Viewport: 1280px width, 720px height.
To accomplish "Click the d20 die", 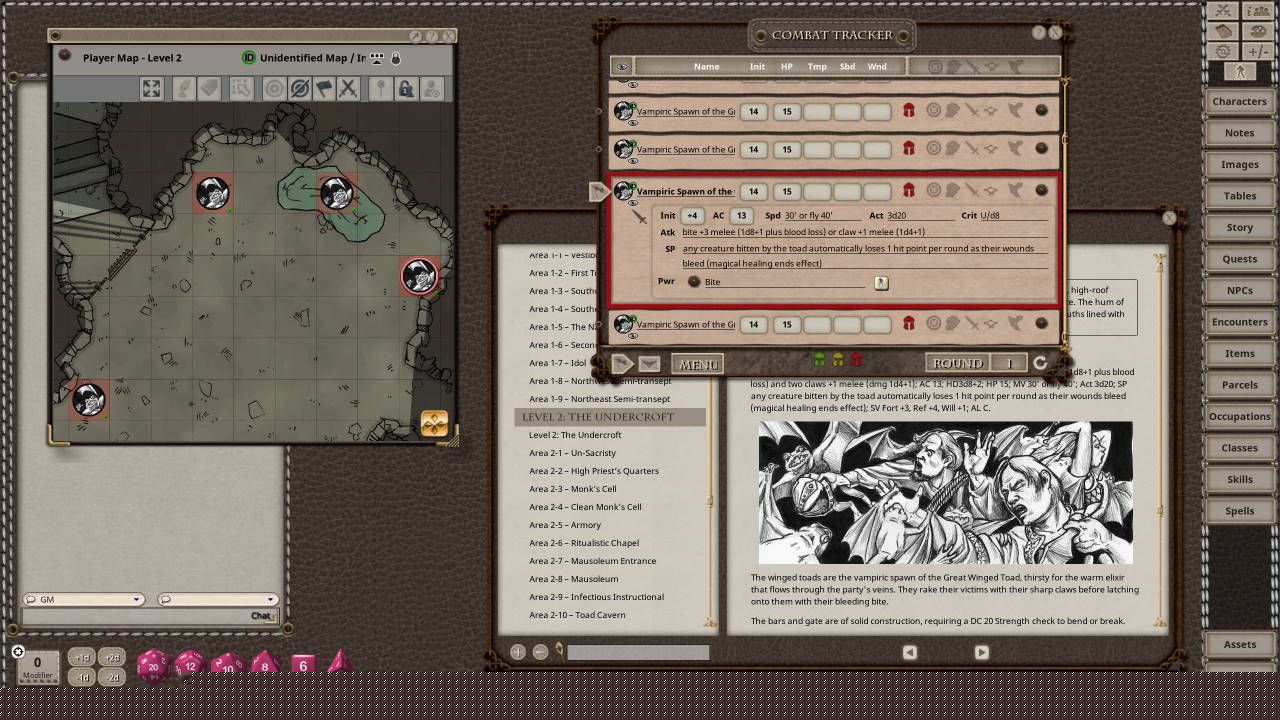I will 153,665.
